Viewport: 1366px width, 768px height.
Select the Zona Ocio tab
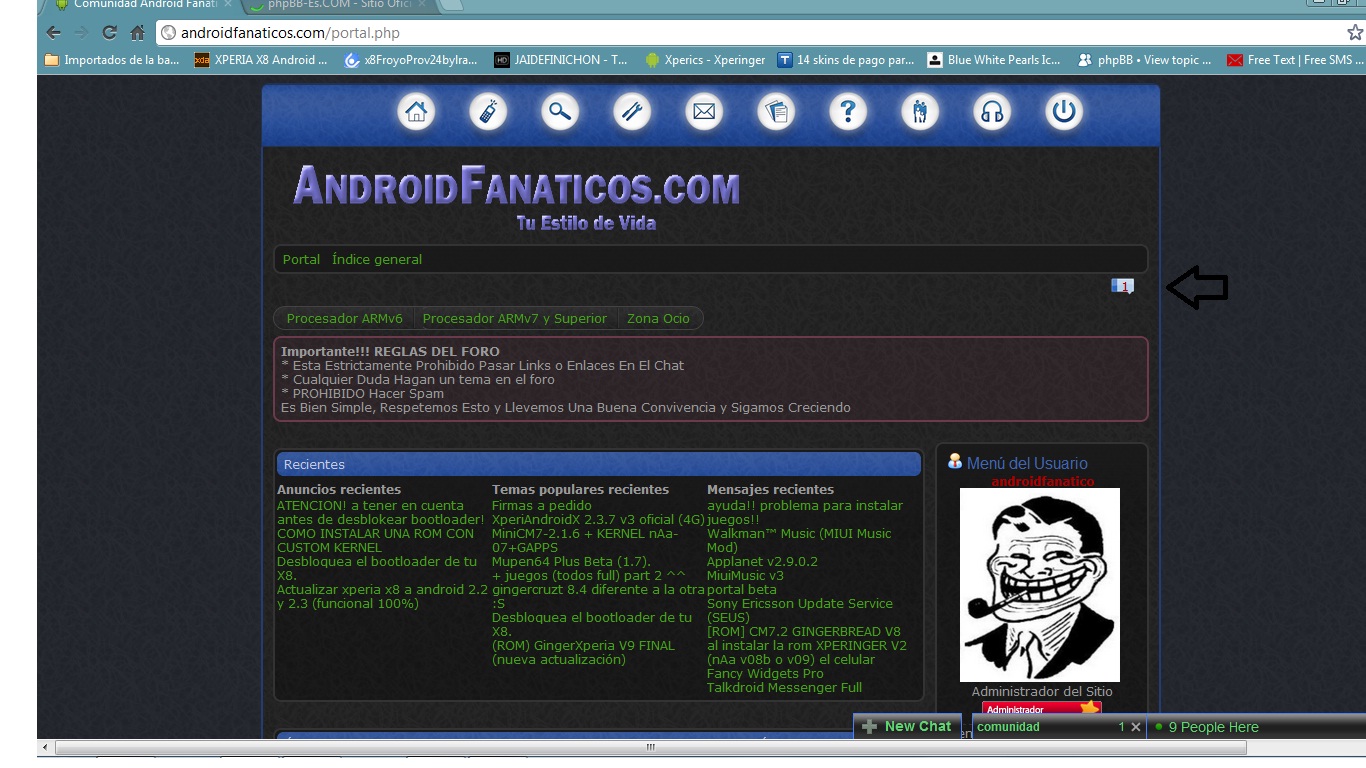658,319
